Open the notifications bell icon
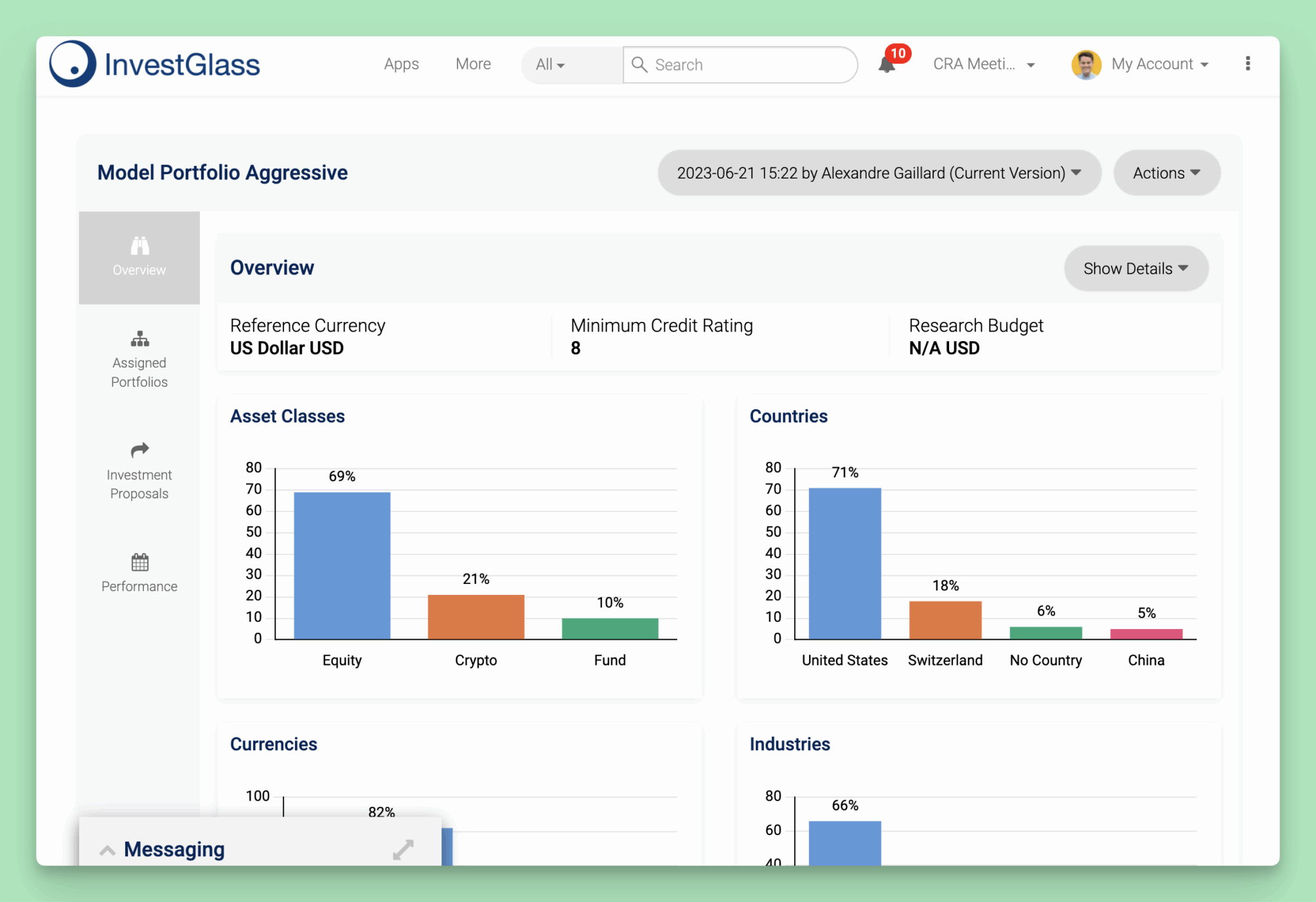1316x902 pixels. point(887,64)
